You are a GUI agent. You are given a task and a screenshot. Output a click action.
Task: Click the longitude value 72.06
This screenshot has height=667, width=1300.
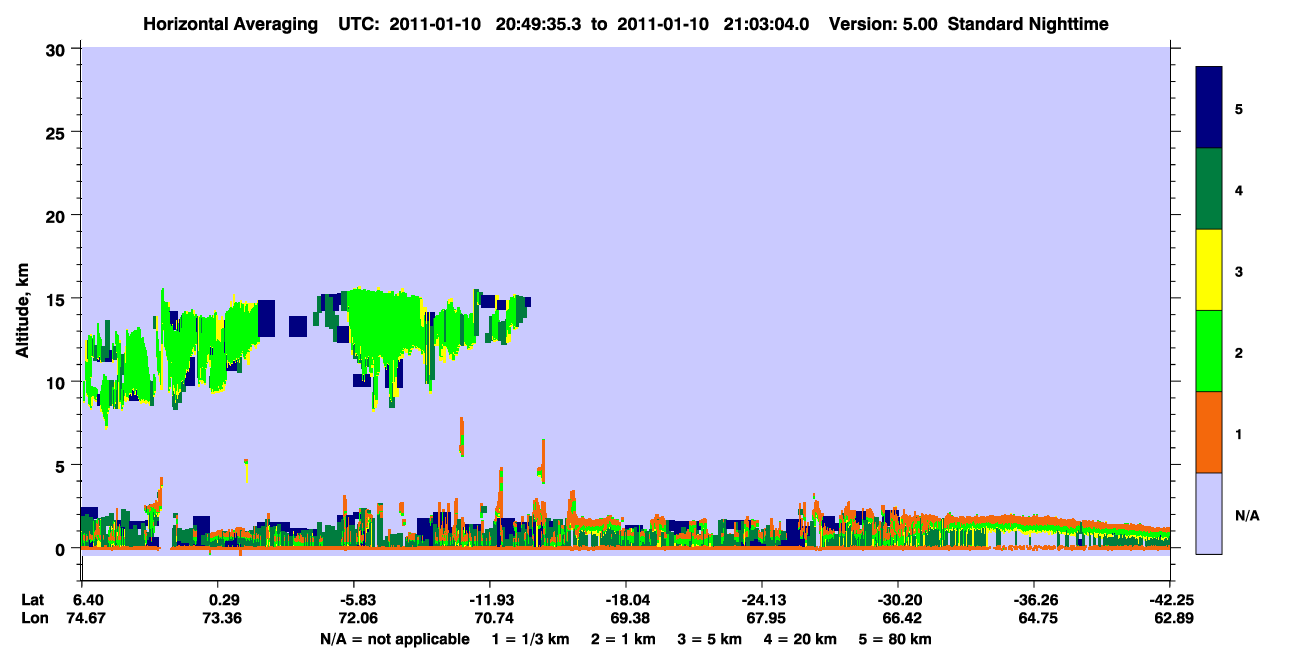pyautogui.click(x=360, y=618)
